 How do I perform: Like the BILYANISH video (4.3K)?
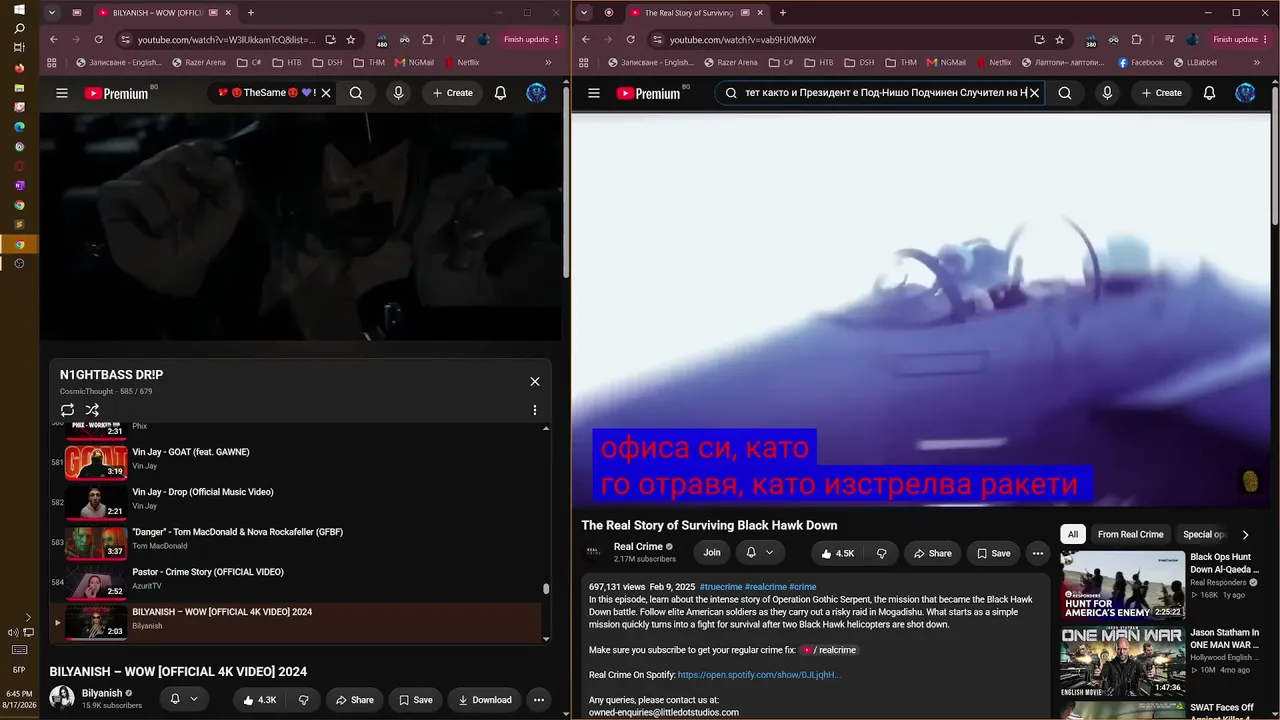point(259,700)
